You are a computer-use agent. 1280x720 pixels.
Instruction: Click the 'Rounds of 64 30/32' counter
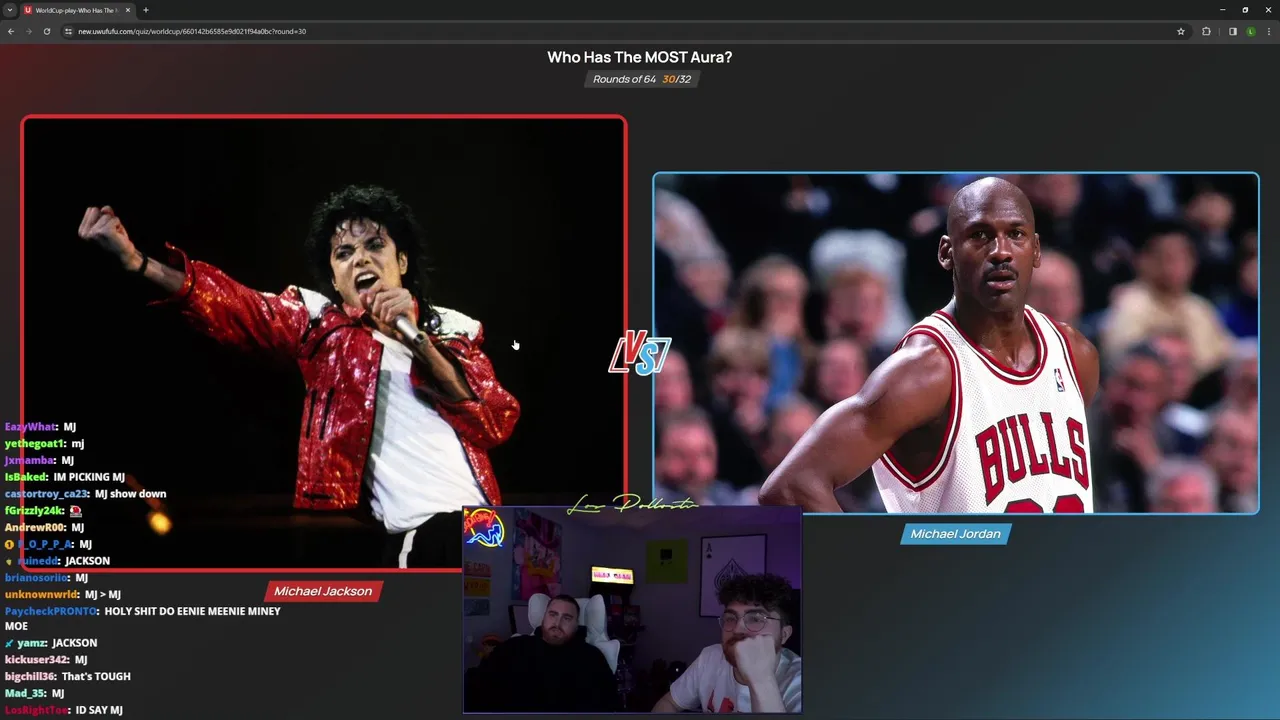[x=641, y=79]
